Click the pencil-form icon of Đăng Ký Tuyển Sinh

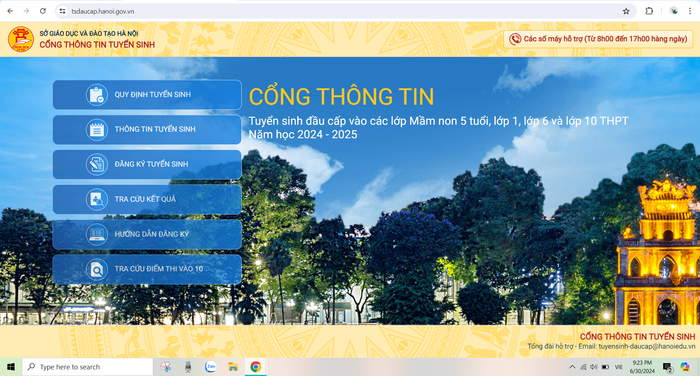click(x=97, y=164)
